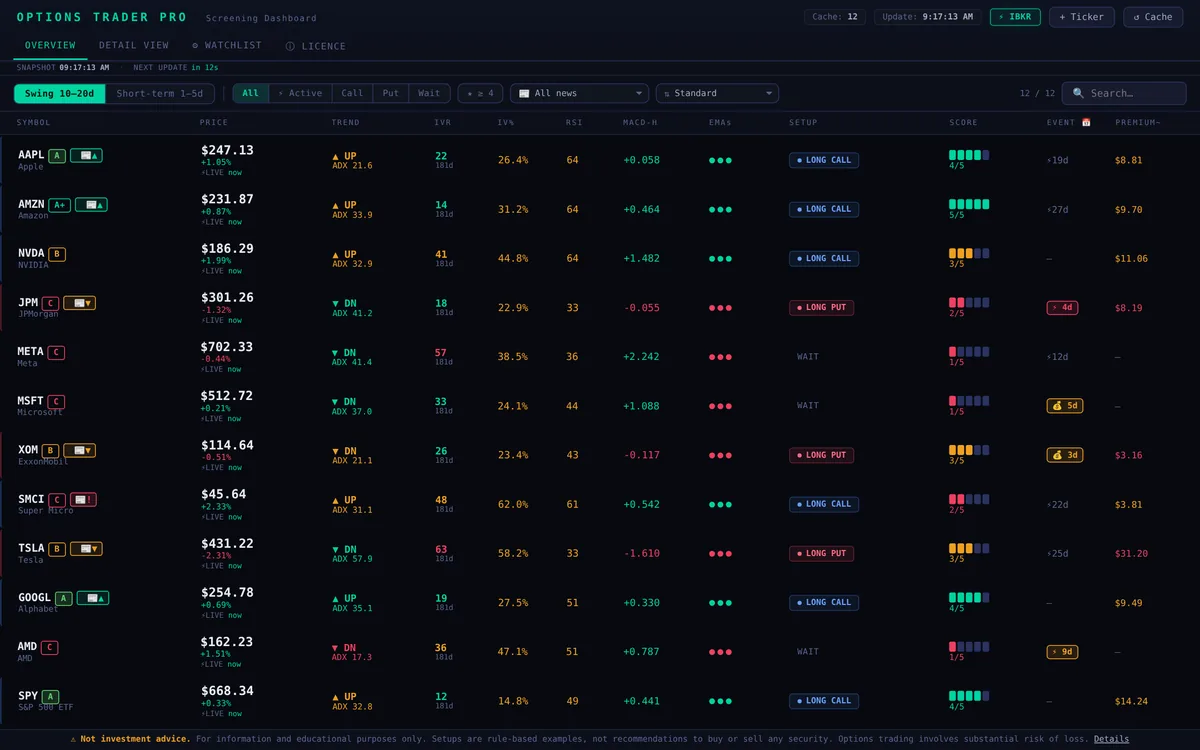Open the All news dropdown
The height and width of the screenshot is (750, 1200).
click(x=580, y=93)
